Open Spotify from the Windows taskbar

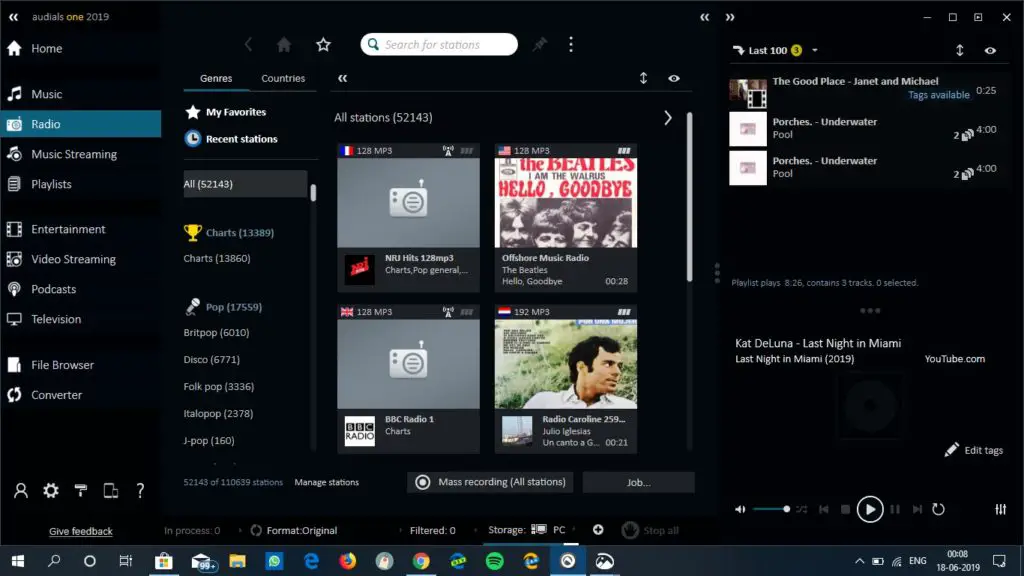[x=494, y=561]
